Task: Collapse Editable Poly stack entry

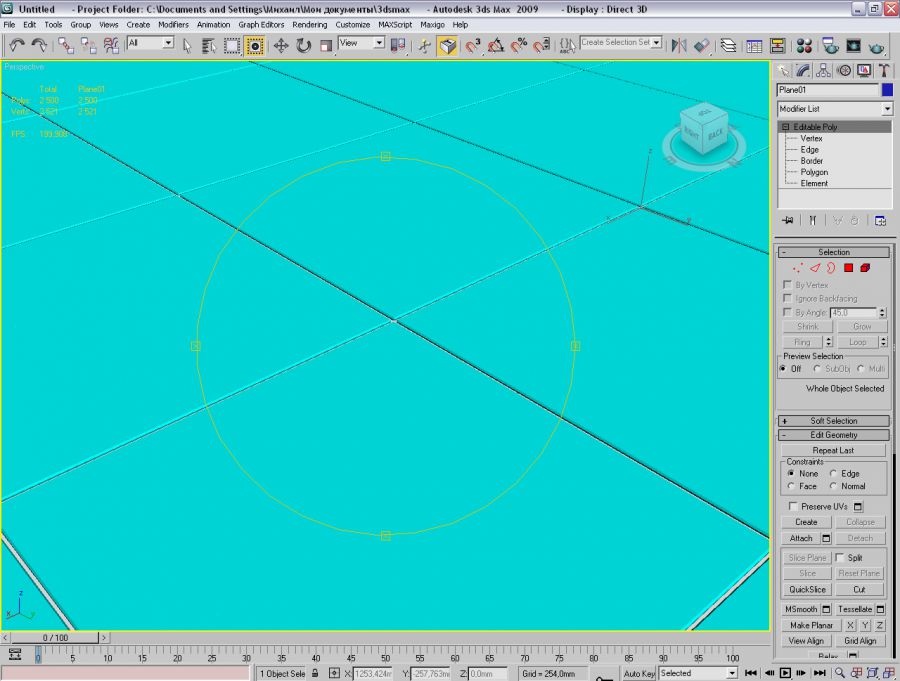Action: pos(786,127)
